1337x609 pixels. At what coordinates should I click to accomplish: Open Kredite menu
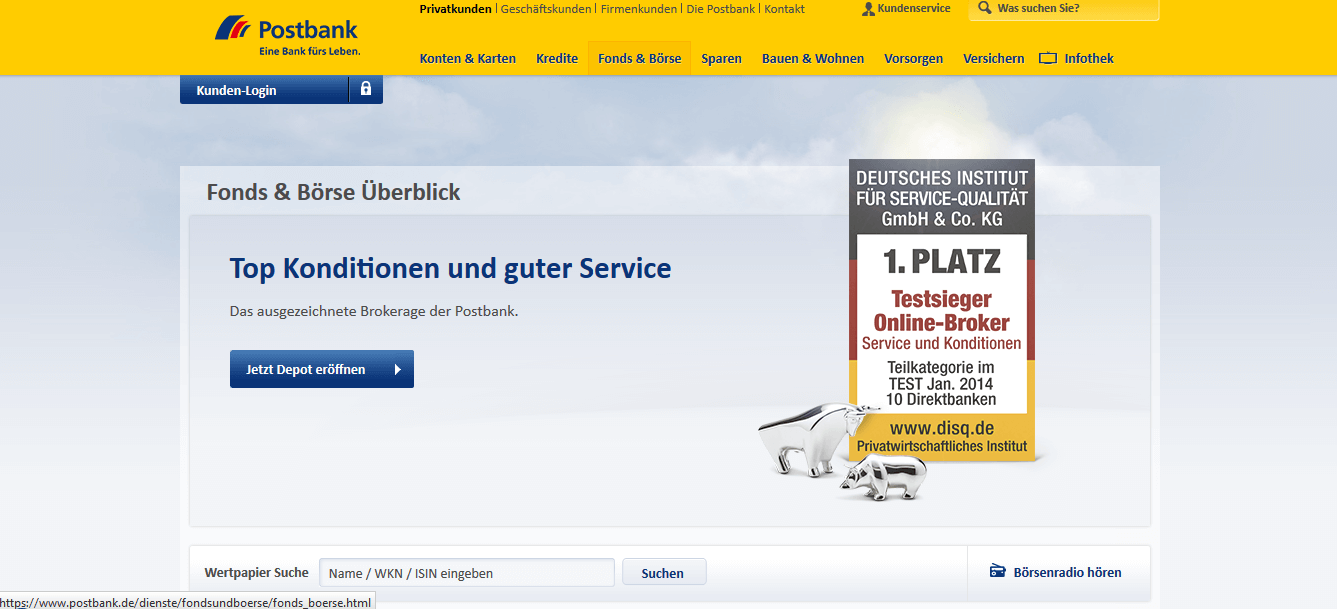click(x=557, y=58)
